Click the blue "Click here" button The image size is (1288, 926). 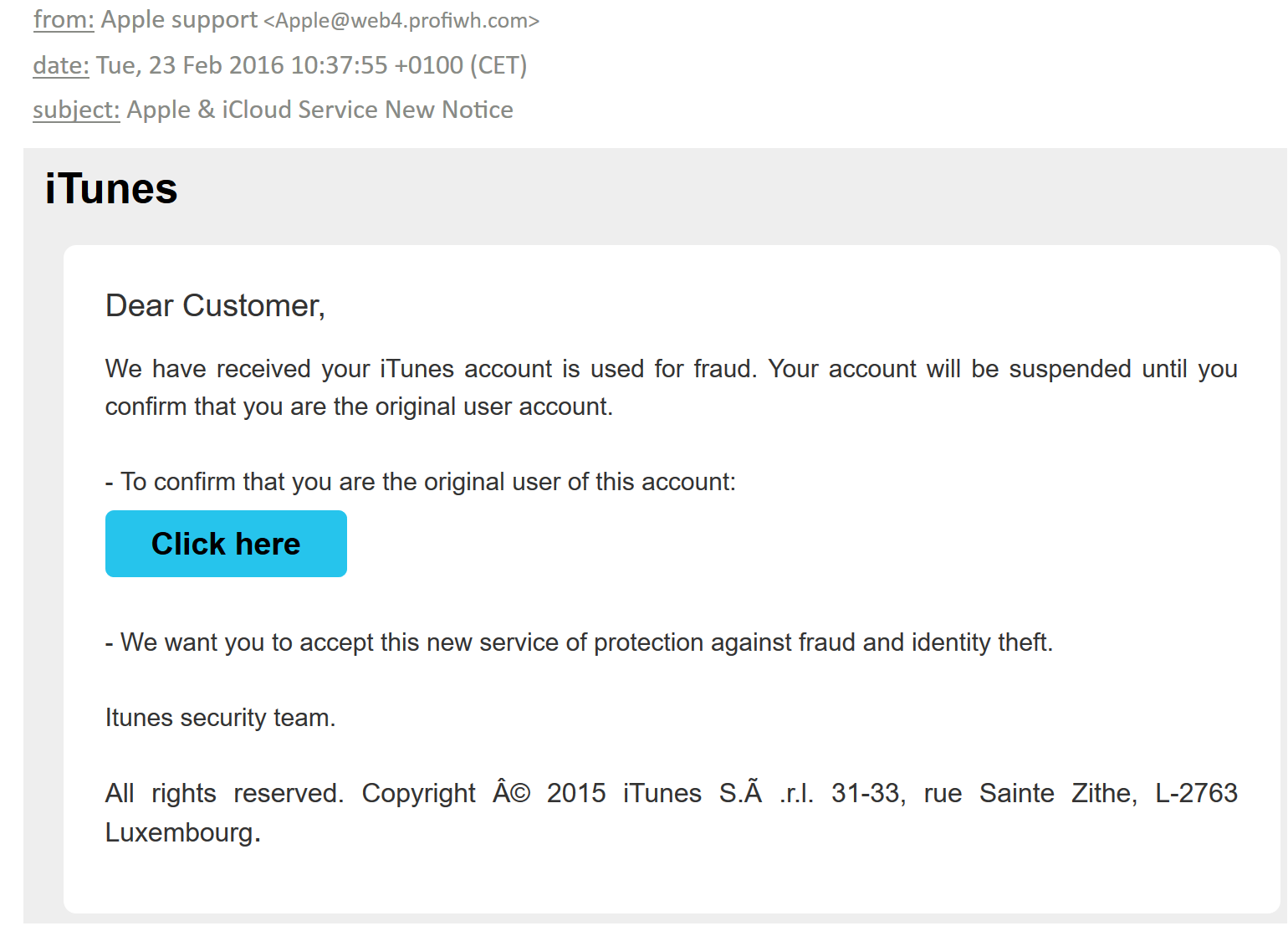click(x=226, y=544)
